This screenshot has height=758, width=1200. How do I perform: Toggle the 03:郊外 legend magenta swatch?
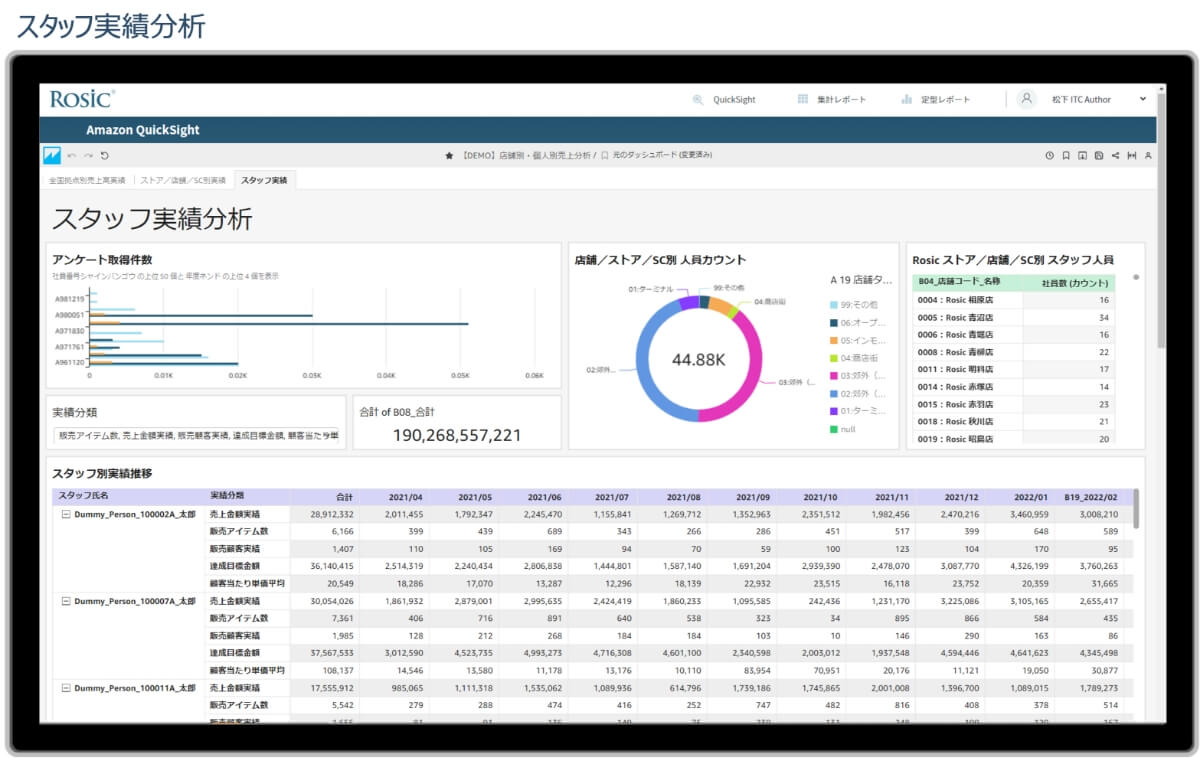point(834,375)
